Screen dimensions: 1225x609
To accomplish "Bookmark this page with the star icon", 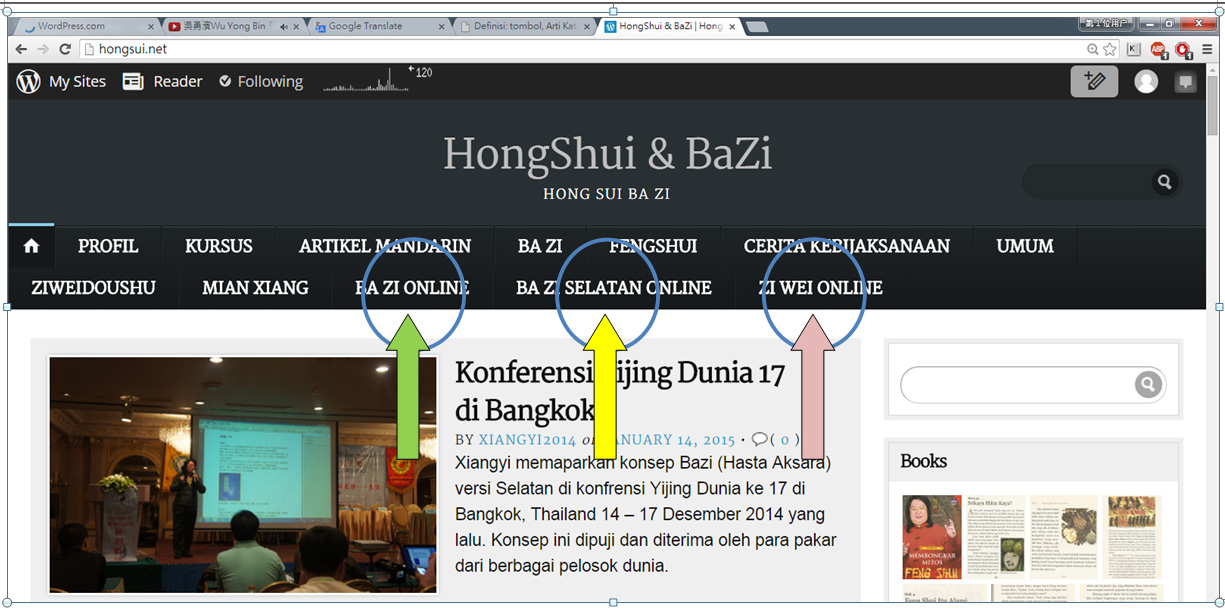I will point(1110,48).
